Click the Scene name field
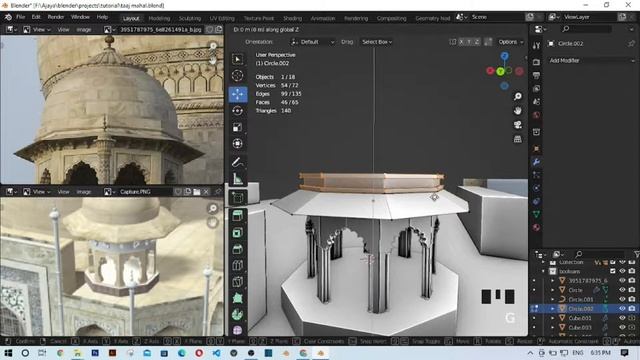The height and width of the screenshot is (360, 640). click(496, 17)
